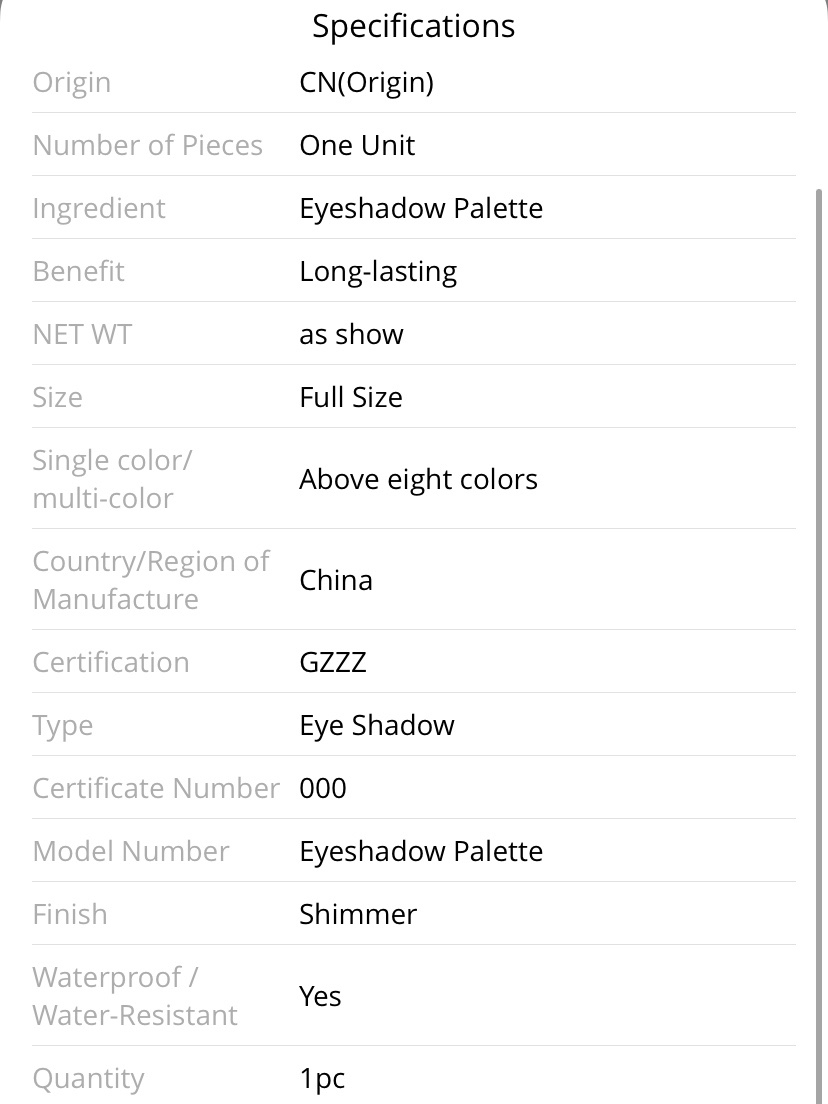Select the 000 certificate number
Viewport: 828px width, 1104px height.
point(322,789)
